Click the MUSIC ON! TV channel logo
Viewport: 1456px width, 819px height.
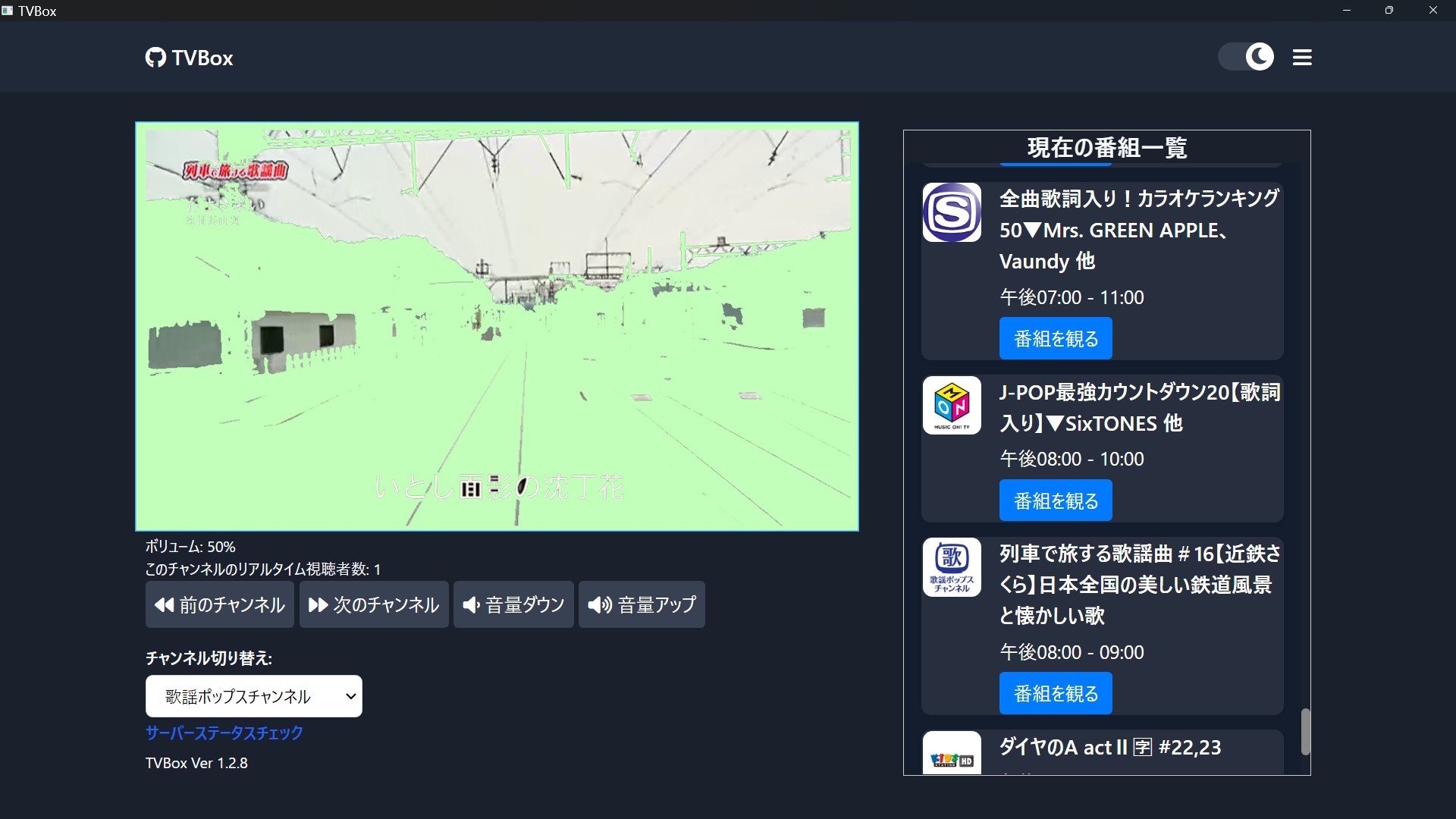[x=951, y=406]
